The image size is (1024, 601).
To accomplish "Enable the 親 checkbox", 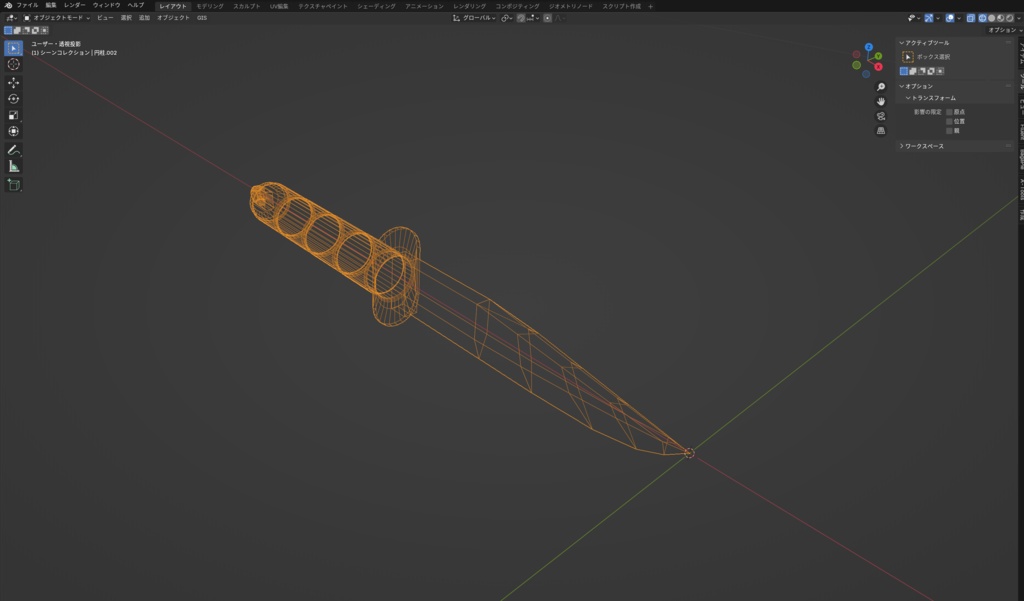I will click(950, 131).
